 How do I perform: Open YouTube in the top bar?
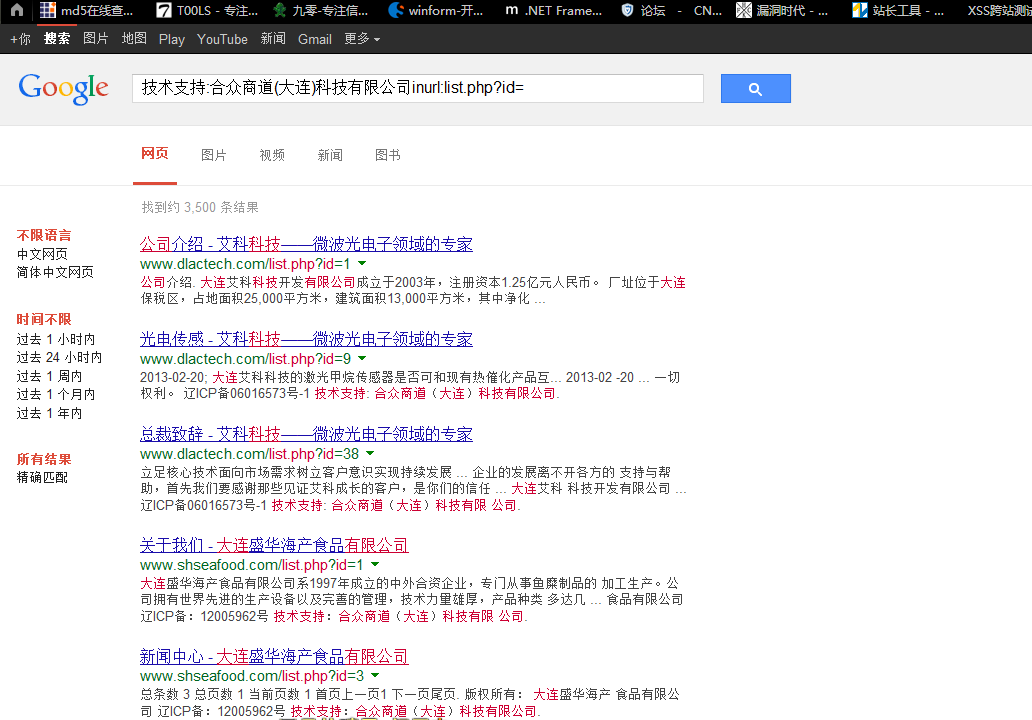(222, 39)
